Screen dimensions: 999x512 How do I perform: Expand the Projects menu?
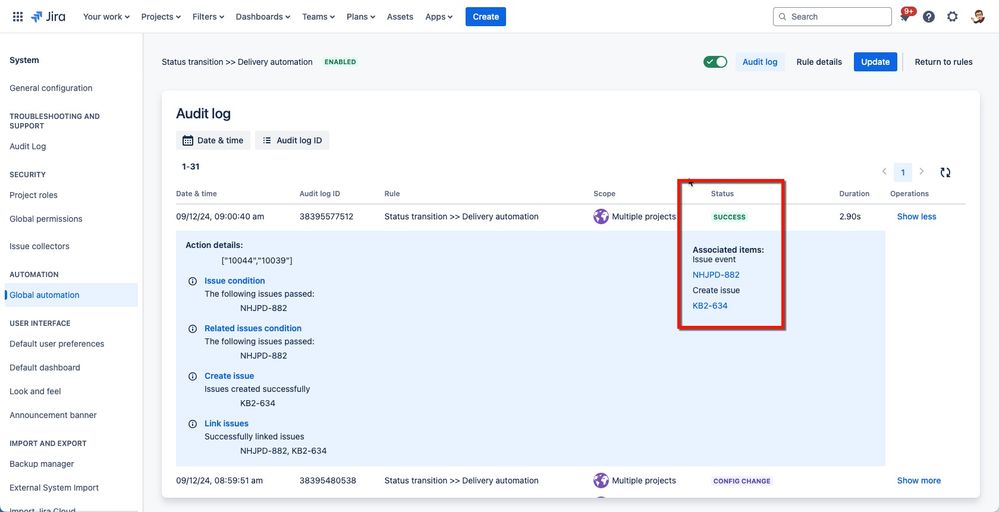point(161,17)
